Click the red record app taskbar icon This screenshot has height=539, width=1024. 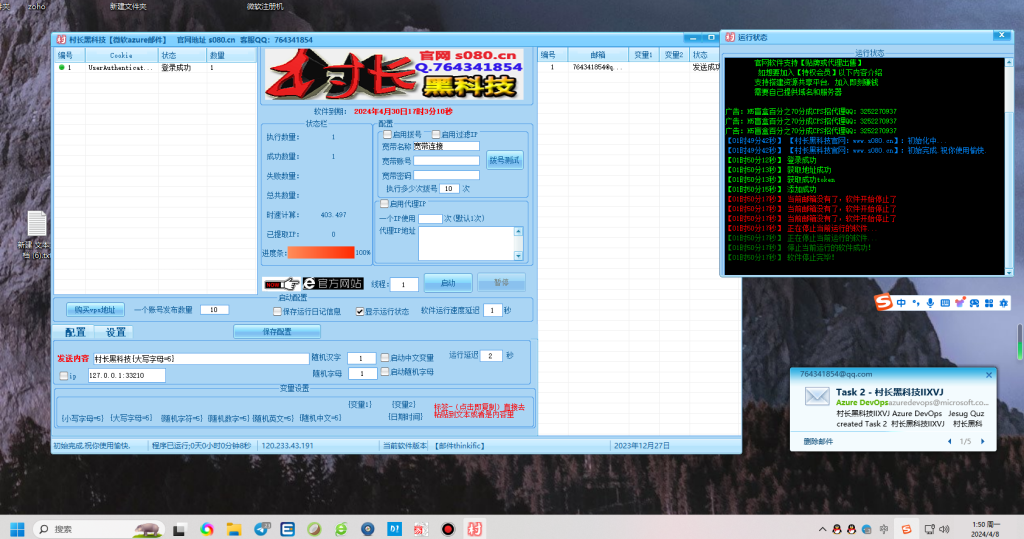point(448,529)
